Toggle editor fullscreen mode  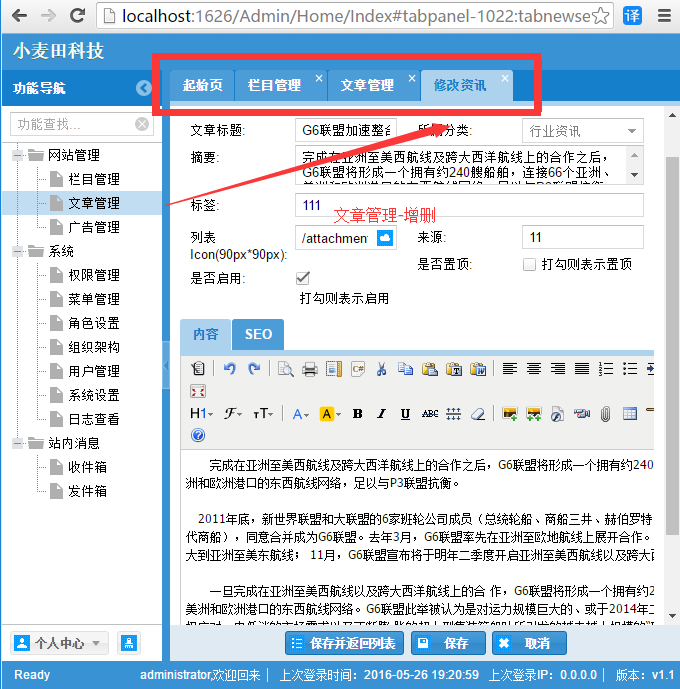click(x=198, y=391)
